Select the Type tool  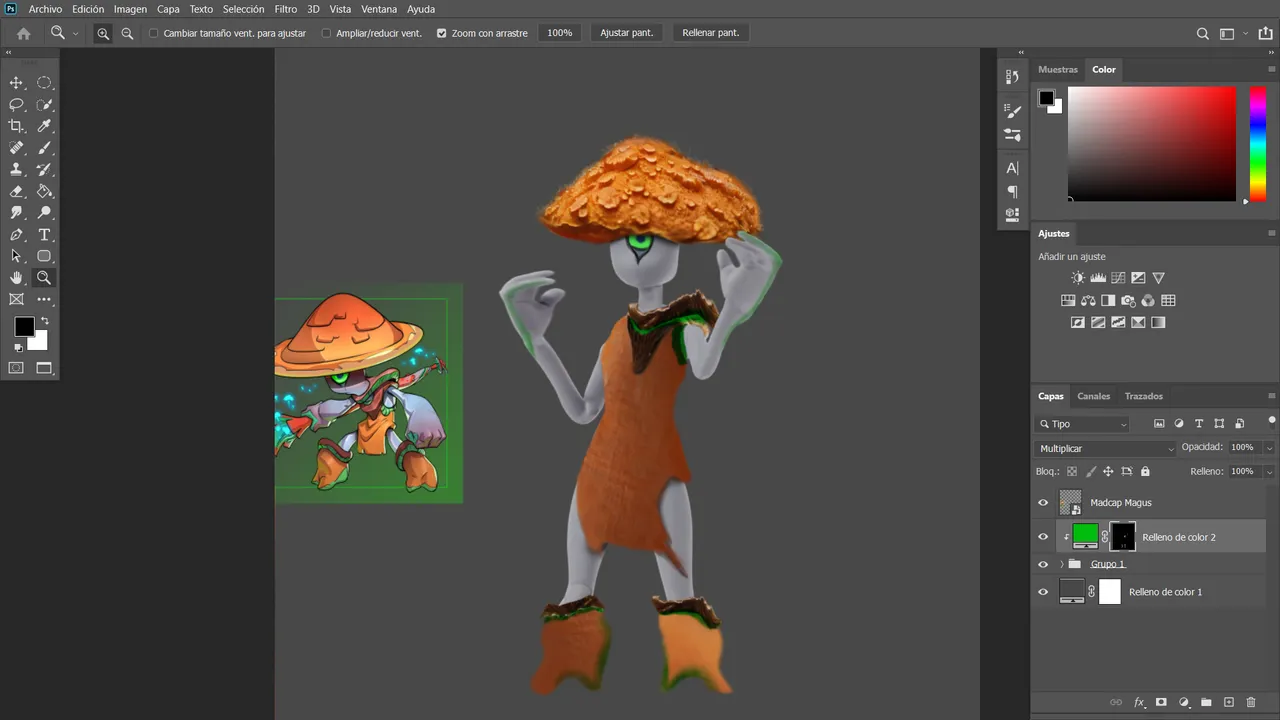(44, 235)
